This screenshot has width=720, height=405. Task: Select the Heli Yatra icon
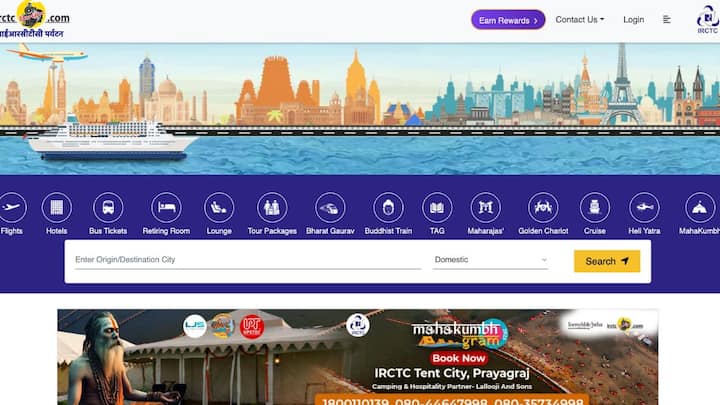pos(644,208)
